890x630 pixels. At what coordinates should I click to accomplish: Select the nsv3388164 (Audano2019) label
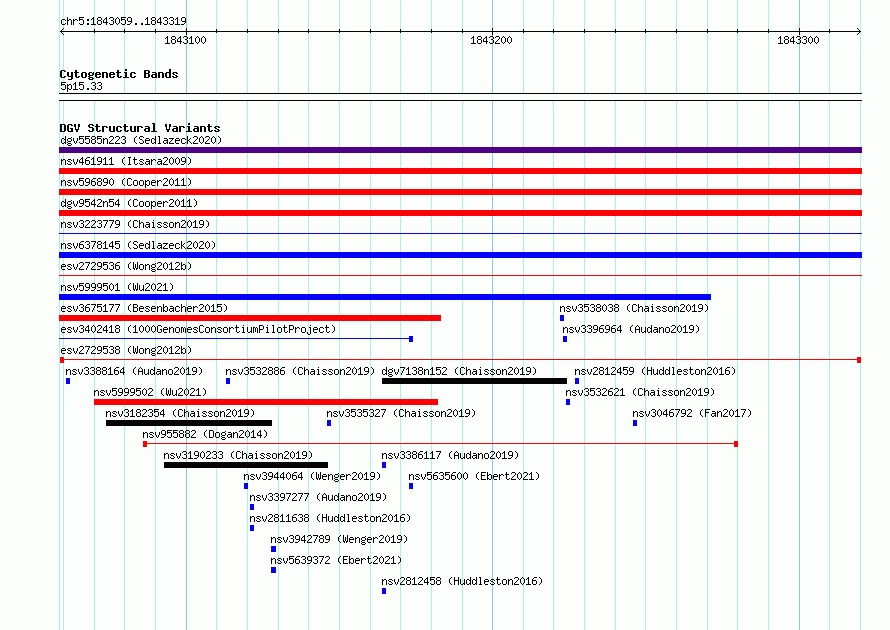(x=134, y=371)
